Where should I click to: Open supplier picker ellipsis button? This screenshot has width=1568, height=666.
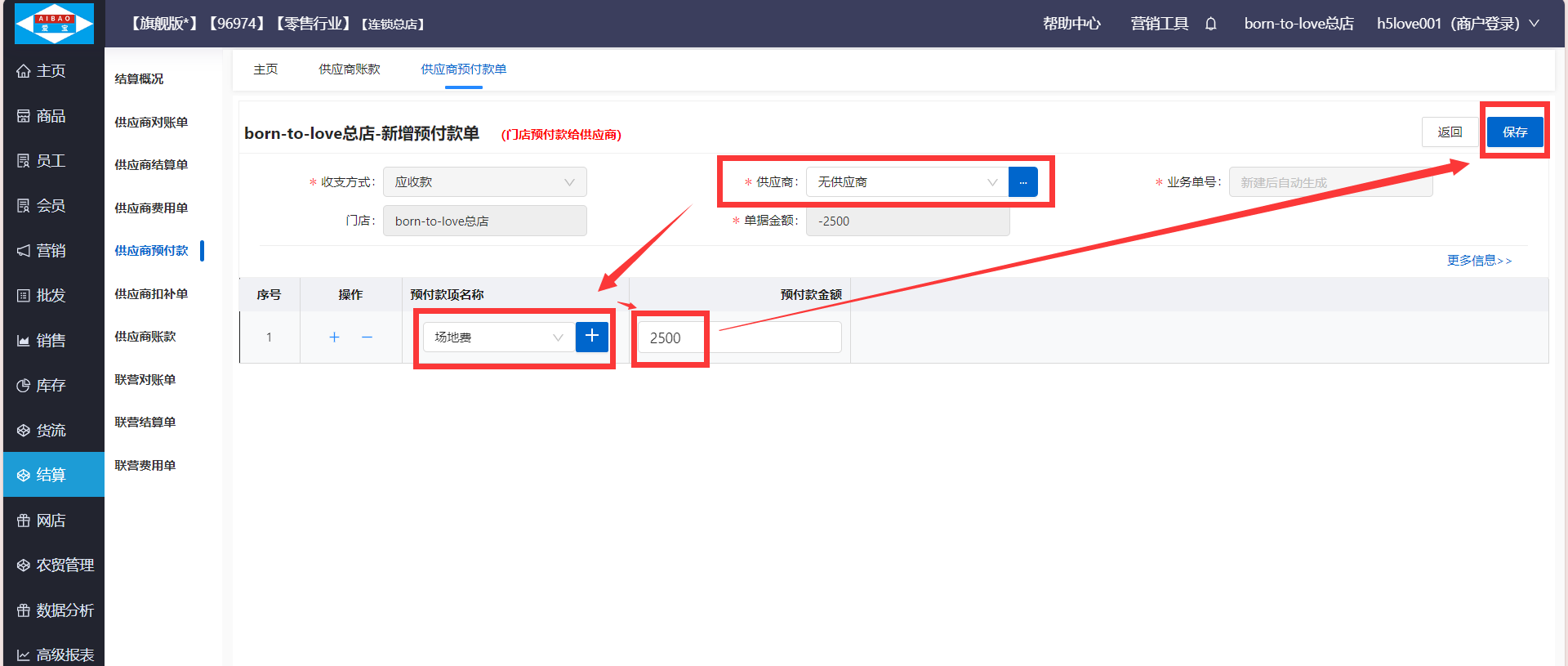point(1022,181)
